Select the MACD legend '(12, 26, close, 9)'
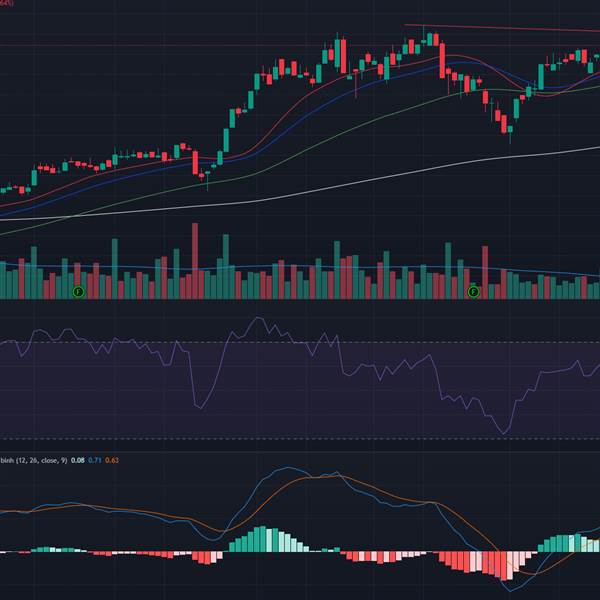The width and height of the screenshot is (600, 600). pos(41,460)
